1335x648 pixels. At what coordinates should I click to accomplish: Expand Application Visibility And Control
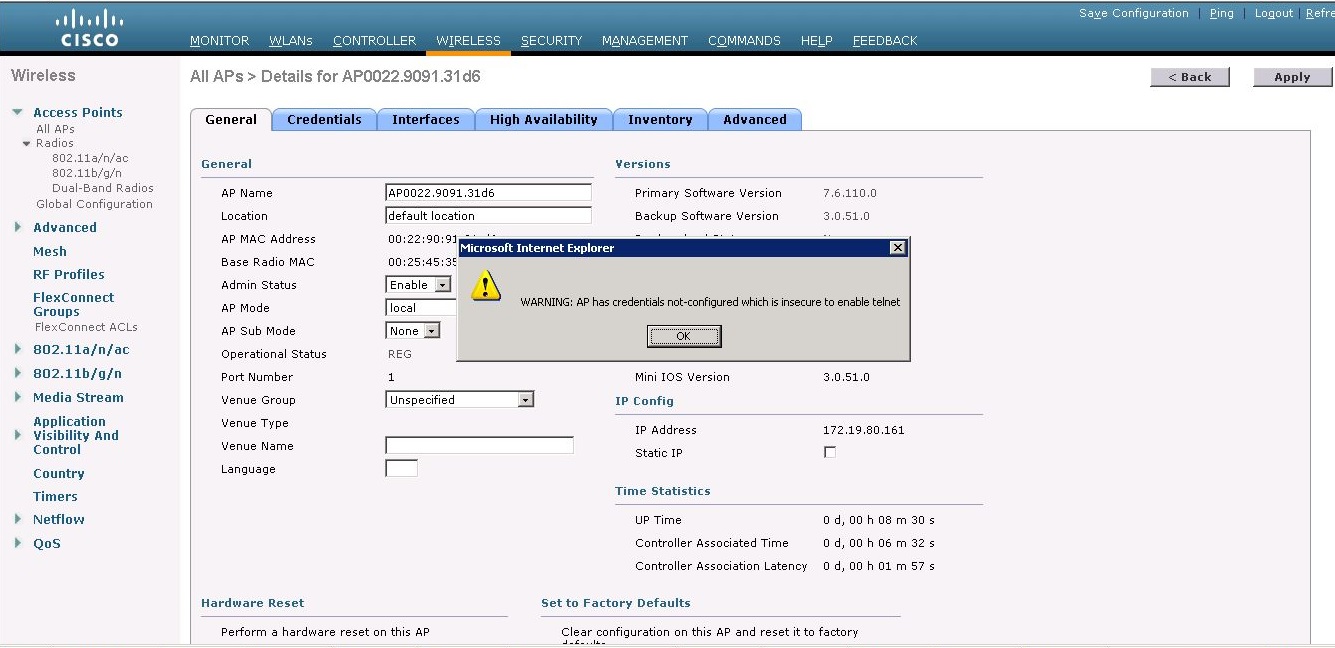click(x=17, y=435)
